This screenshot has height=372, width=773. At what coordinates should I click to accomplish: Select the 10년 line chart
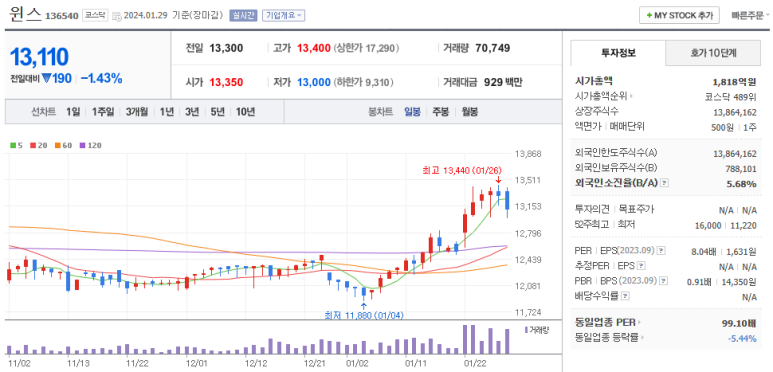click(245, 112)
